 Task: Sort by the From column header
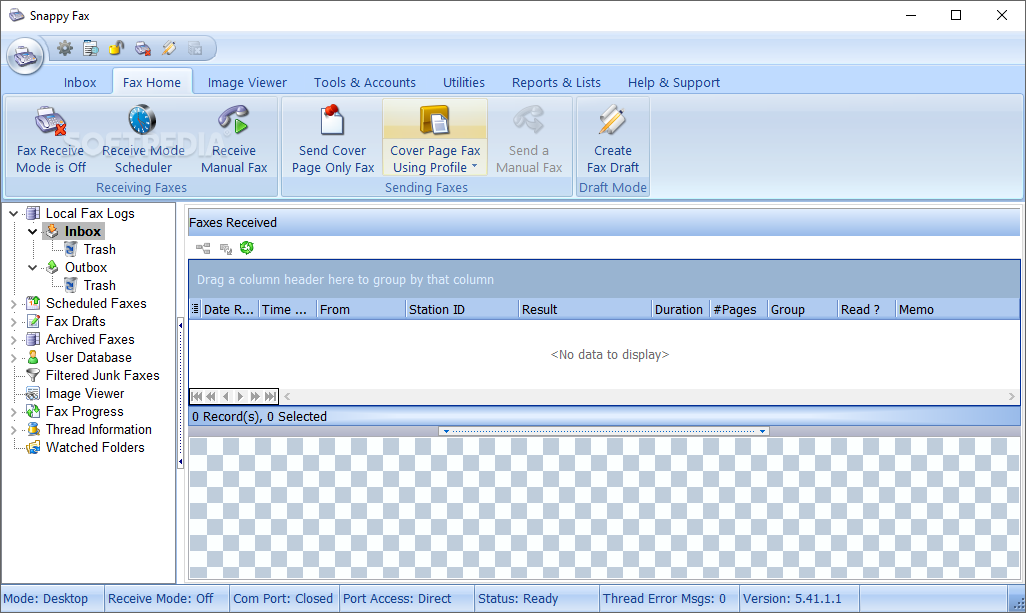pyautogui.click(x=361, y=309)
